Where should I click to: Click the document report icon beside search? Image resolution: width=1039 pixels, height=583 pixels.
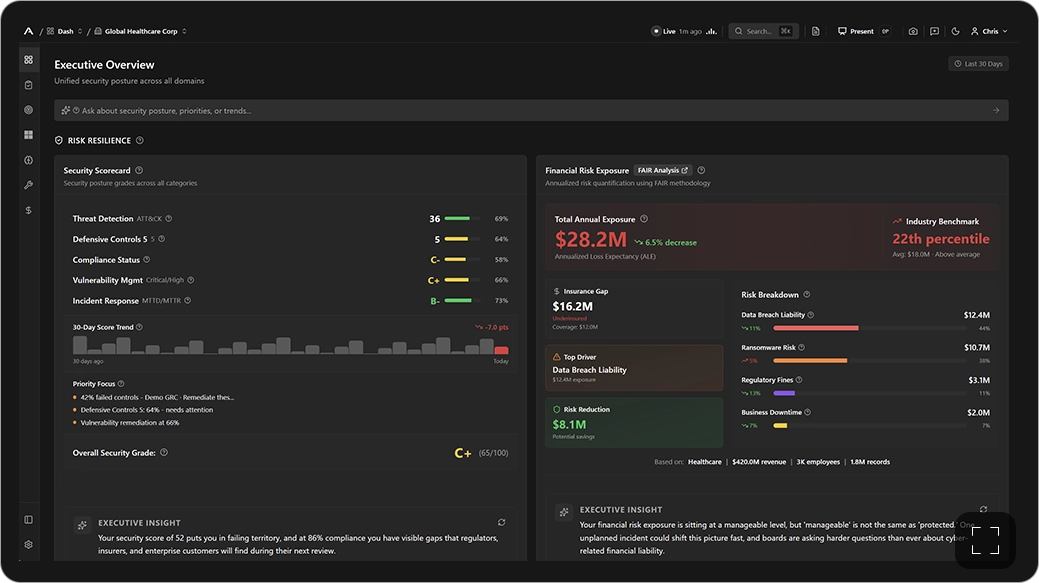(x=816, y=31)
